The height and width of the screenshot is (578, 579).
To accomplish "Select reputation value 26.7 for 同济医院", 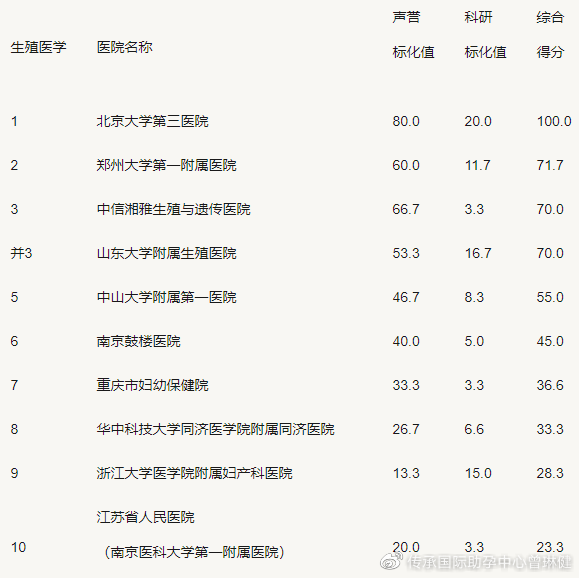I will point(406,429).
